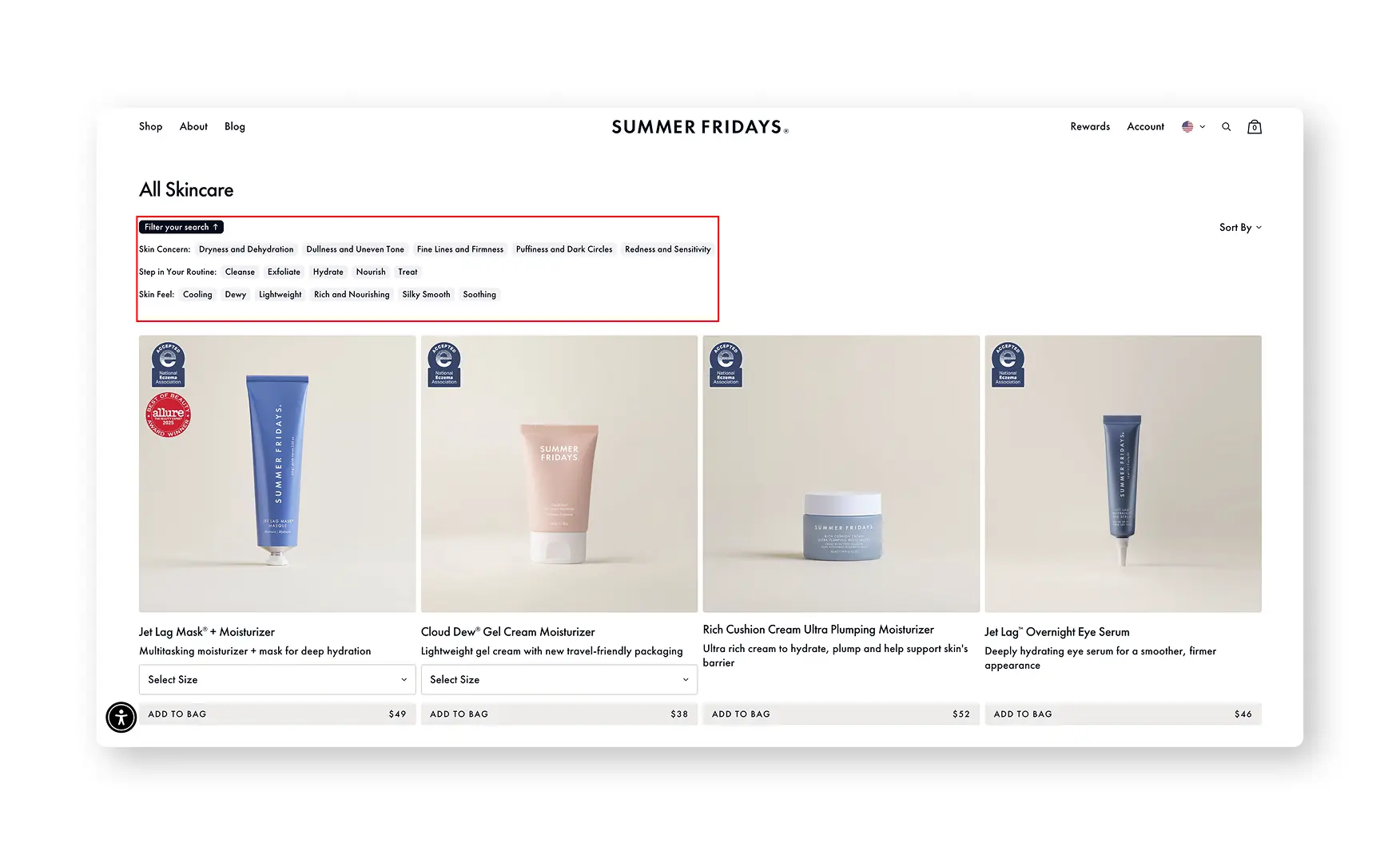The width and height of the screenshot is (1400, 855).
Task: Add Overnight Eye Serum to bag for $46
Action: coord(1123,714)
